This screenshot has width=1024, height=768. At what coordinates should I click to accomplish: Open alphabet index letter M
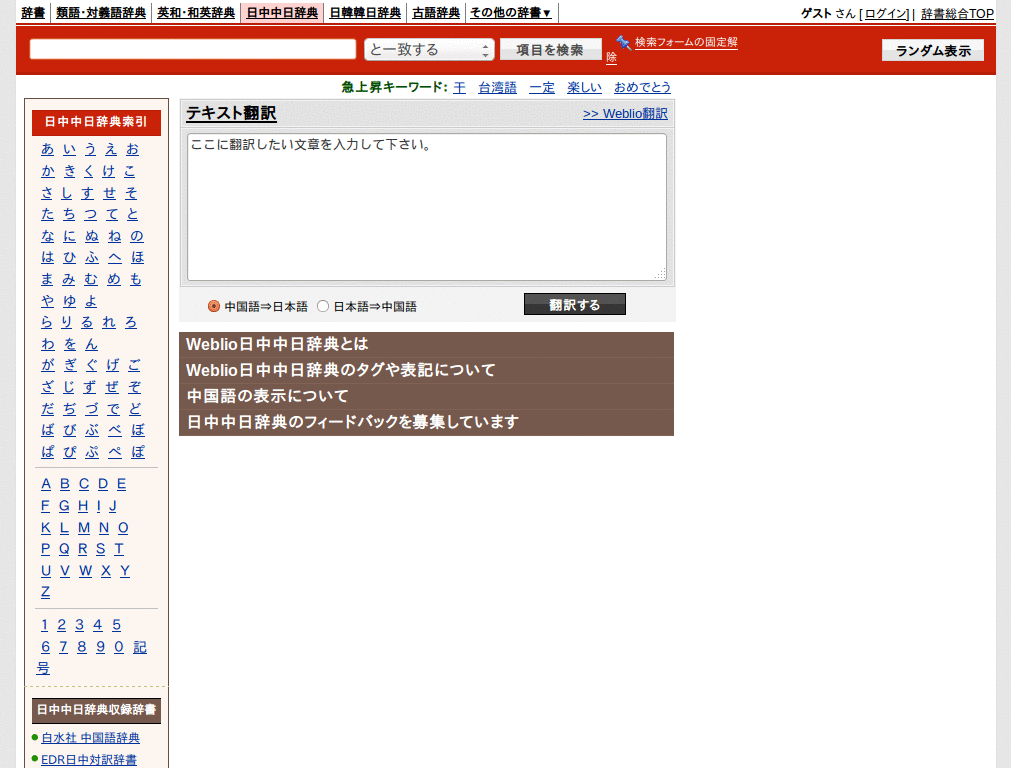click(84, 528)
